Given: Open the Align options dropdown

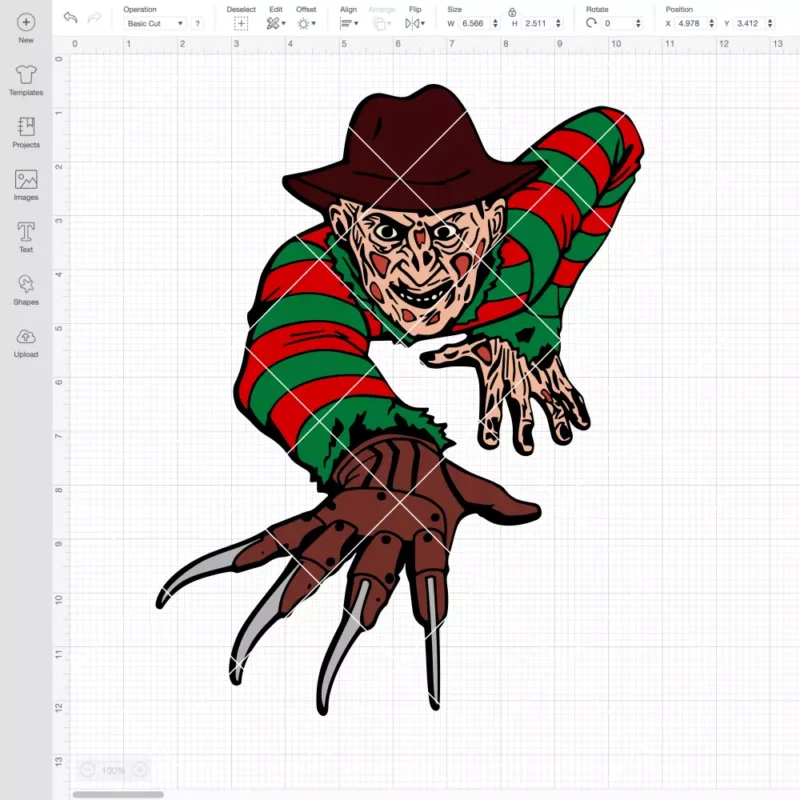Looking at the screenshot, I should click(x=349, y=23).
